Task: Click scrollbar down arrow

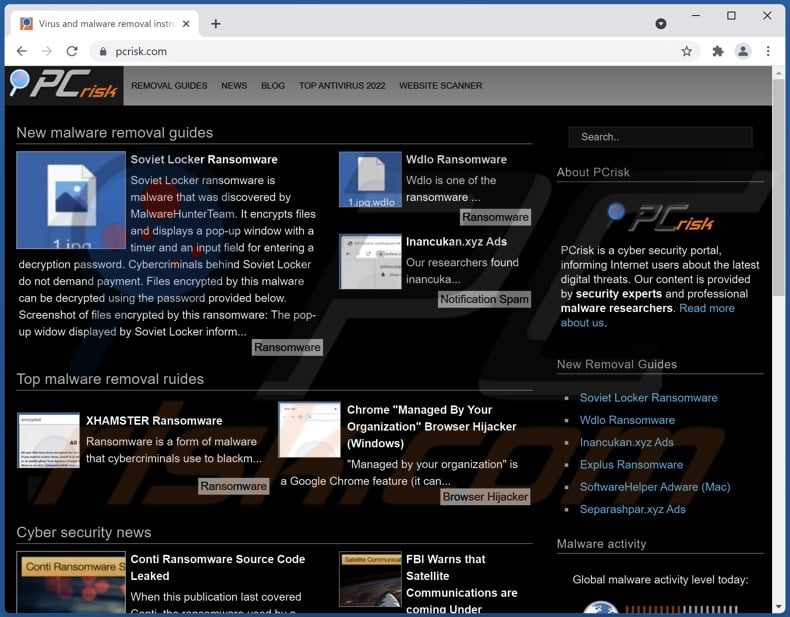Action: tap(778, 606)
